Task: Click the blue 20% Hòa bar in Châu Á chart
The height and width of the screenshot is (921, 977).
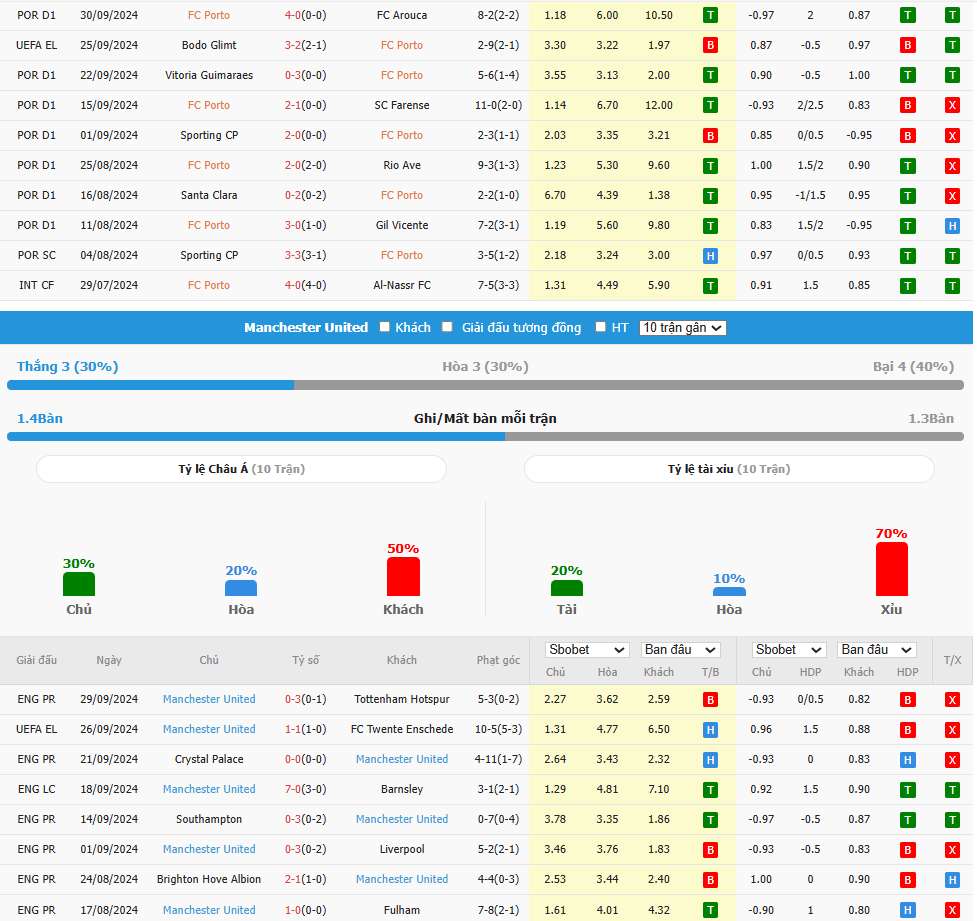Action: click(241, 588)
